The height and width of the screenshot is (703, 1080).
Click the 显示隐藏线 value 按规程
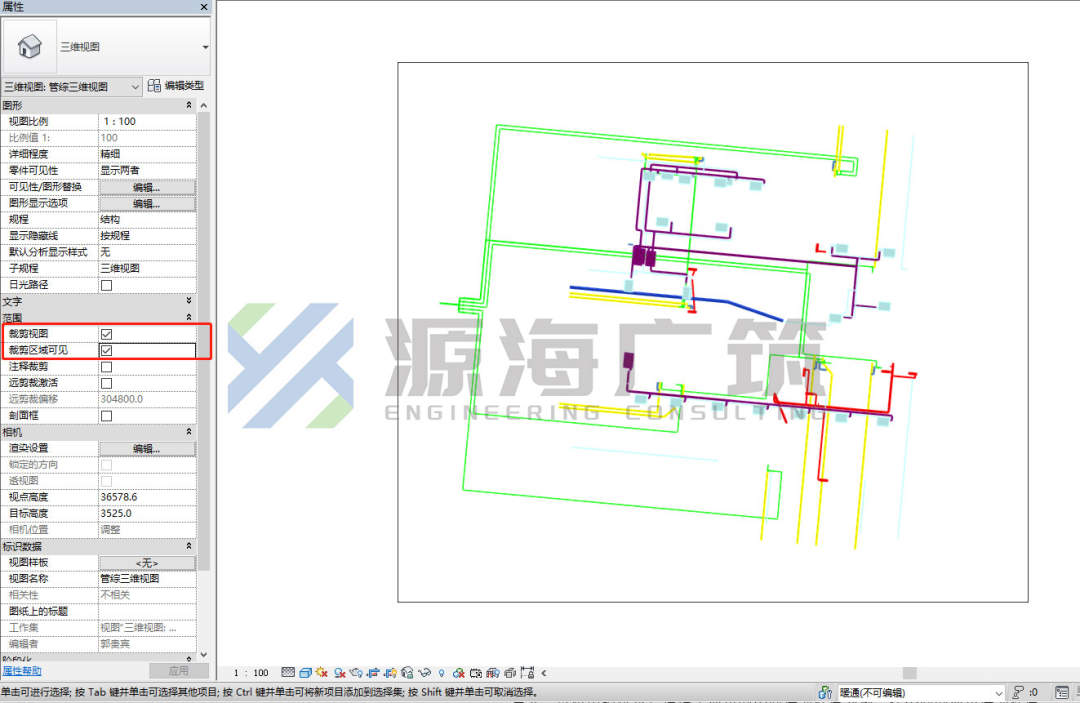(x=147, y=235)
